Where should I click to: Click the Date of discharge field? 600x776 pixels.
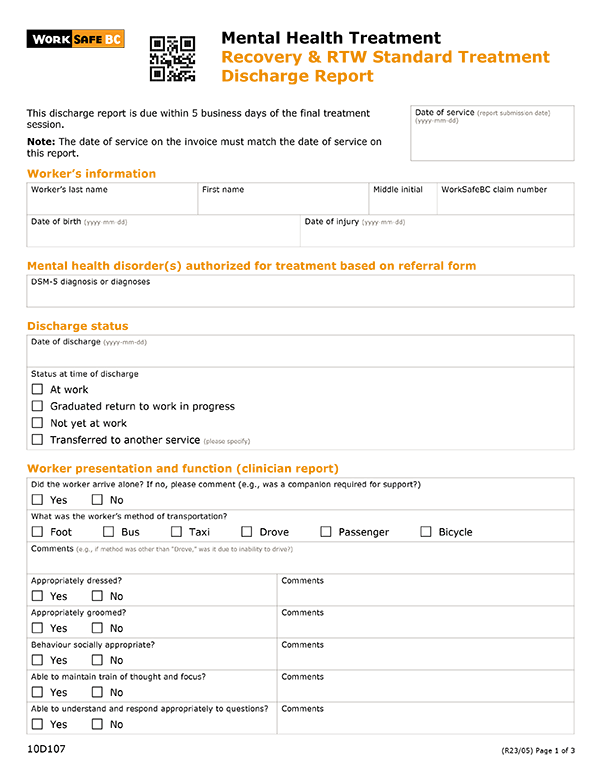coord(300,351)
